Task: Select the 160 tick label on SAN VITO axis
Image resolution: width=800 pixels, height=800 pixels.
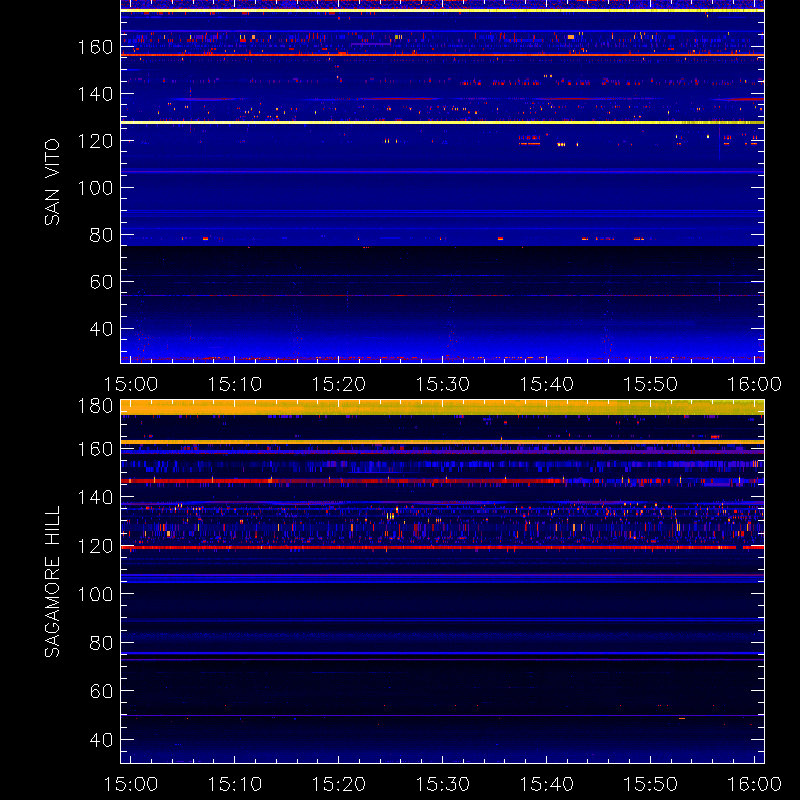Action: pyautogui.click(x=95, y=47)
